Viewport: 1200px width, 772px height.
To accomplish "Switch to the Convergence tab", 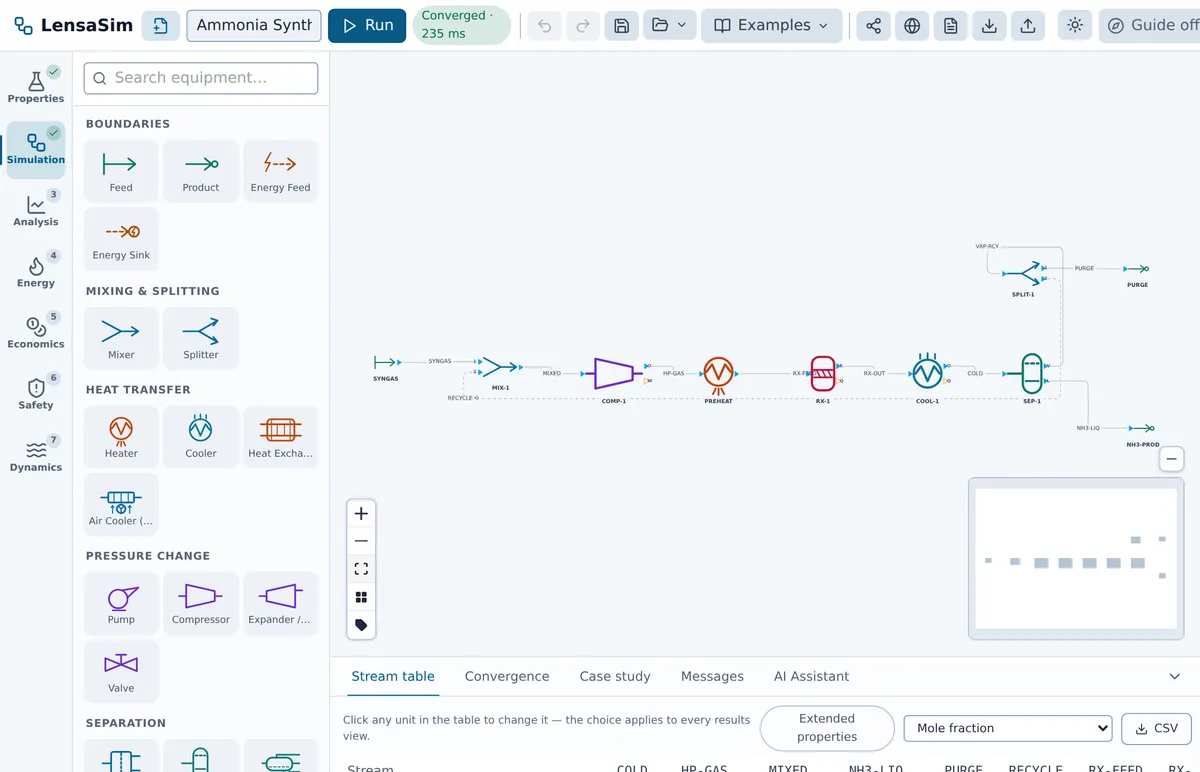I will point(507,677).
